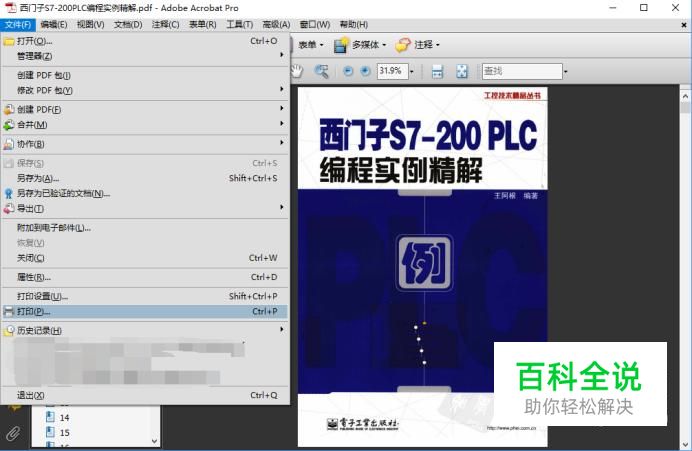
Task: Open the zoom percentage dropdown arrow
Action: 412,71
